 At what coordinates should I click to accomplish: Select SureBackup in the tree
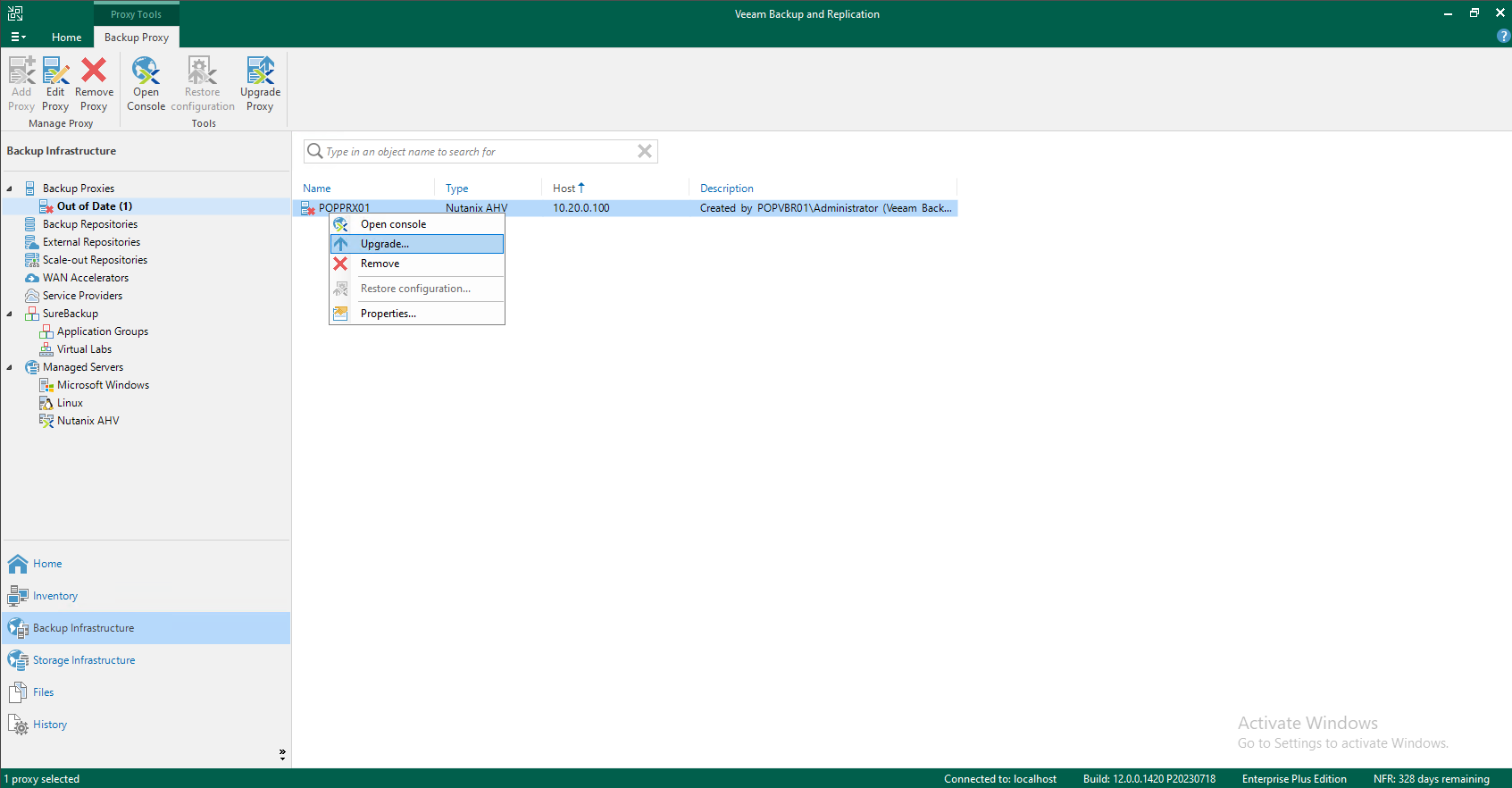(x=71, y=314)
